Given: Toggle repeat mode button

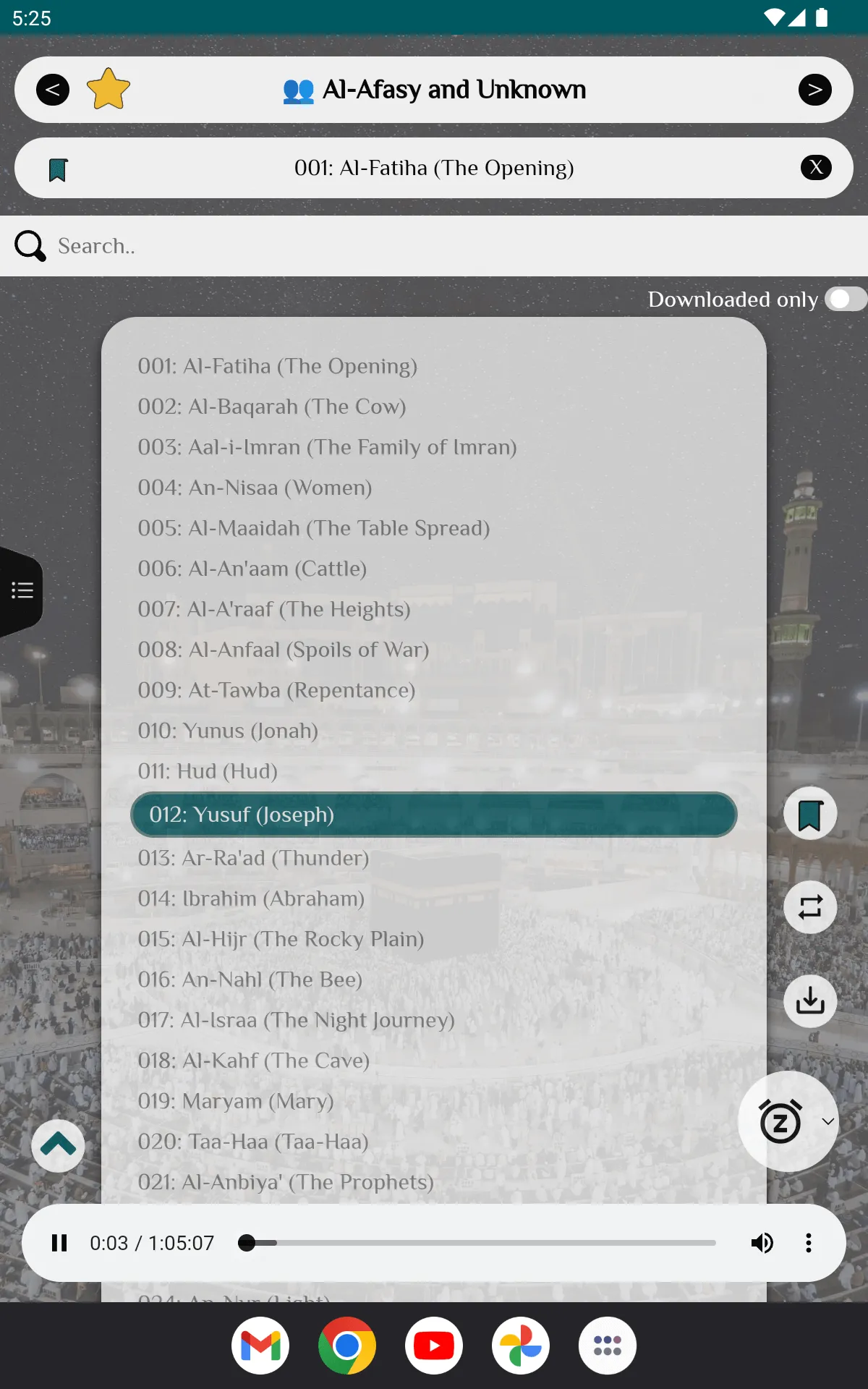Looking at the screenshot, I should [810, 907].
